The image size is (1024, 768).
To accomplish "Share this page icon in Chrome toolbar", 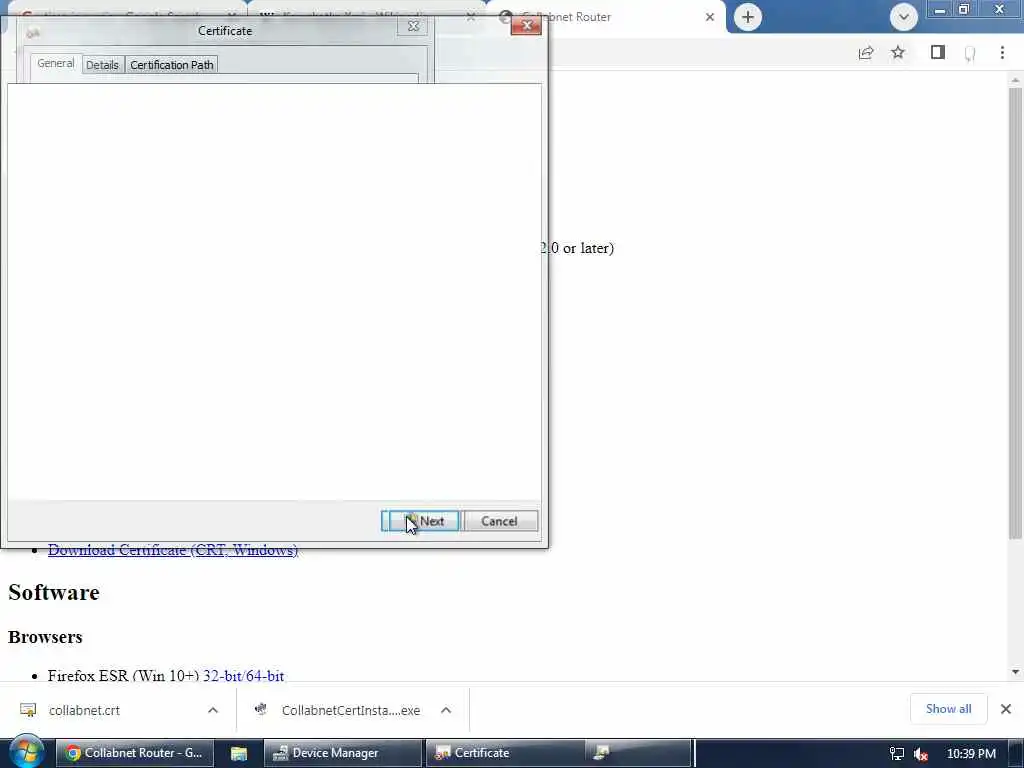I will pyautogui.click(x=866, y=53).
